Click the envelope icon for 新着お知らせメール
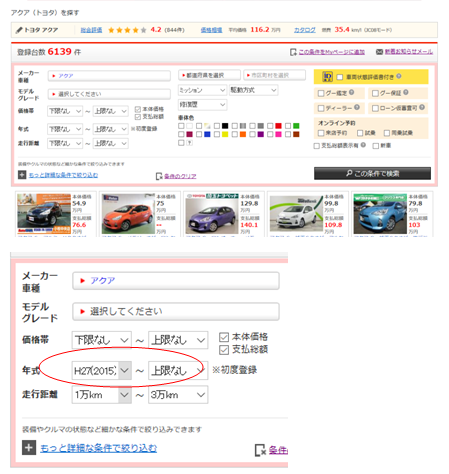This screenshot has height=474, width=449. point(379,52)
